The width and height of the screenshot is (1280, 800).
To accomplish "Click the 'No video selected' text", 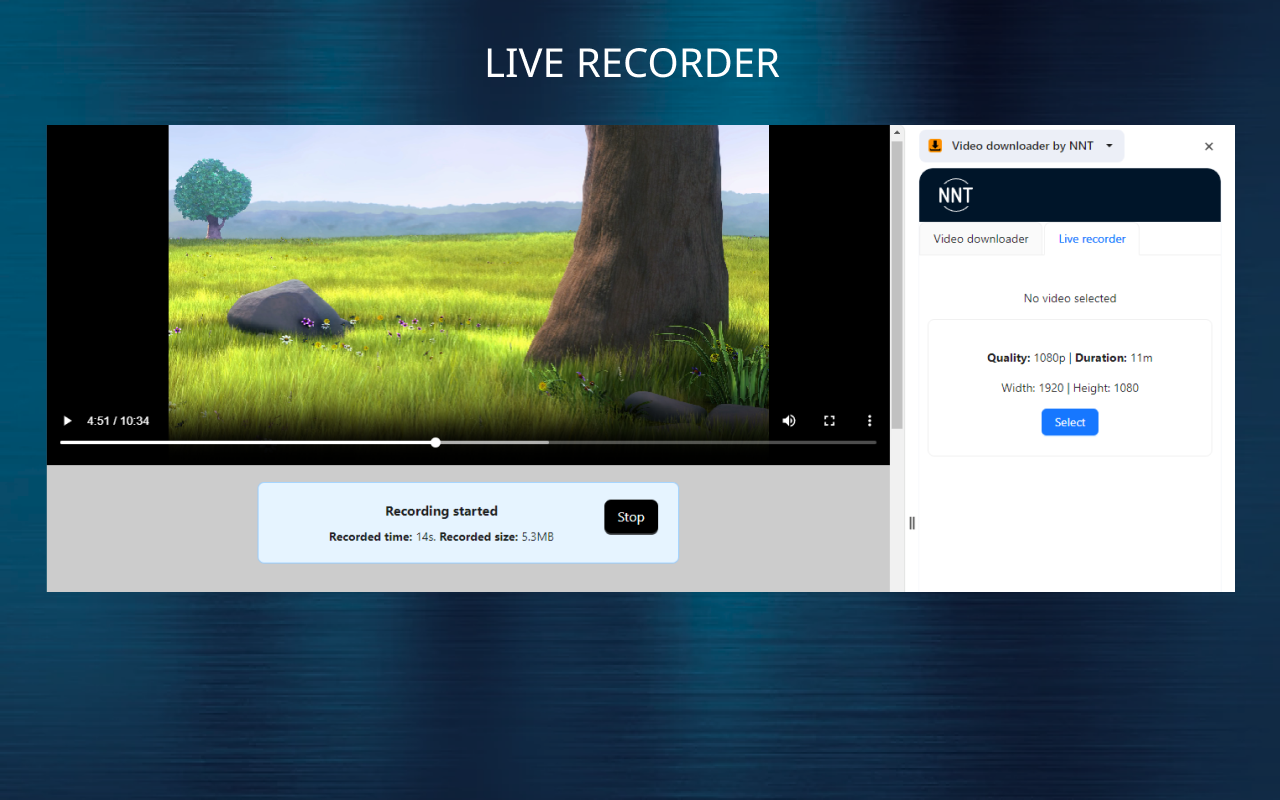I will tap(1070, 298).
